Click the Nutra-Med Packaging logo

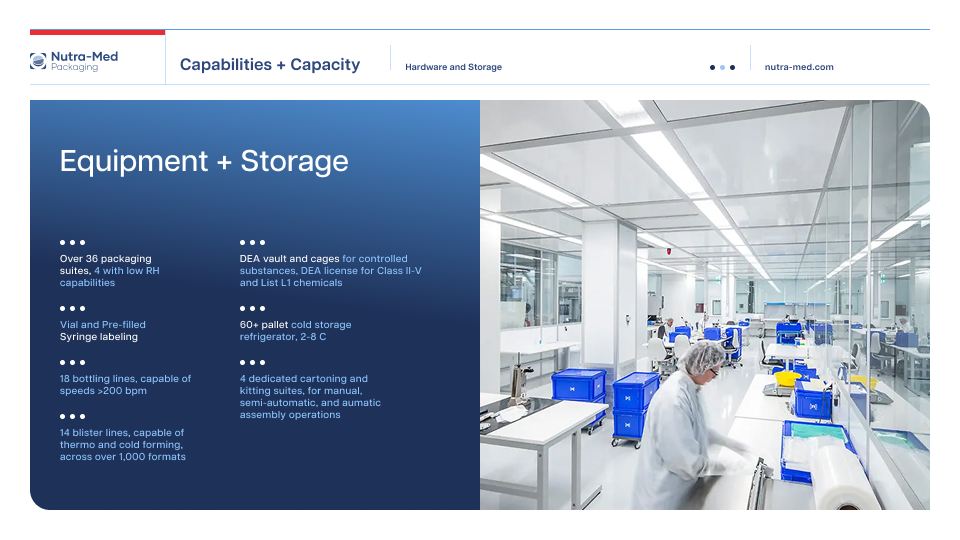pyautogui.click(x=74, y=61)
